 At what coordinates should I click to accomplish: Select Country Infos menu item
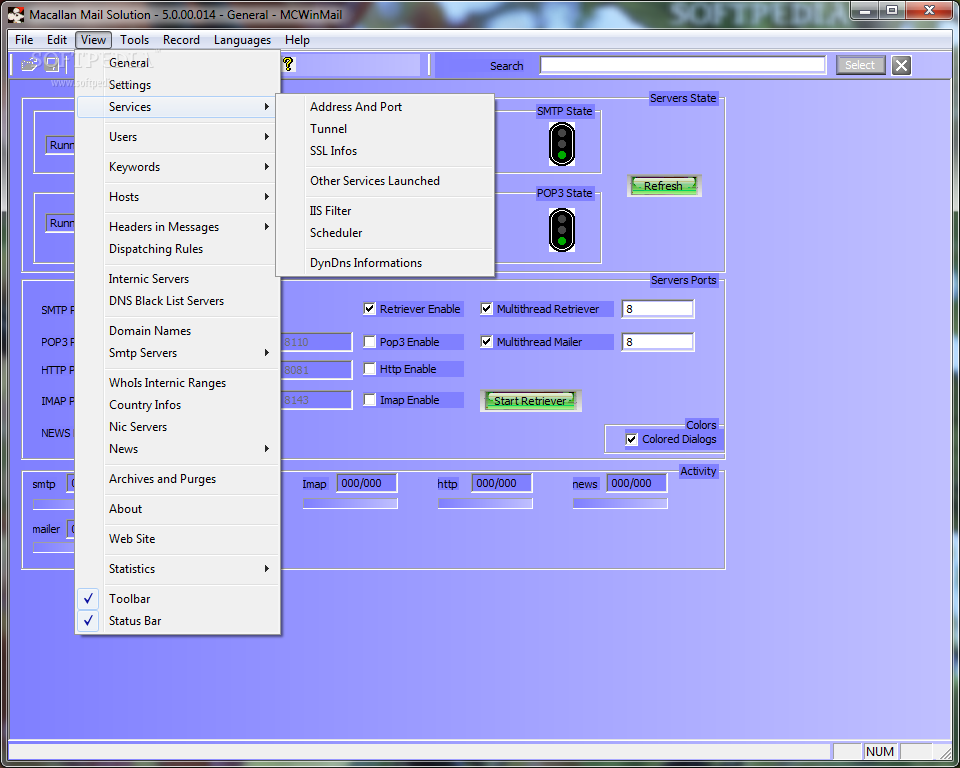[178, 405]
